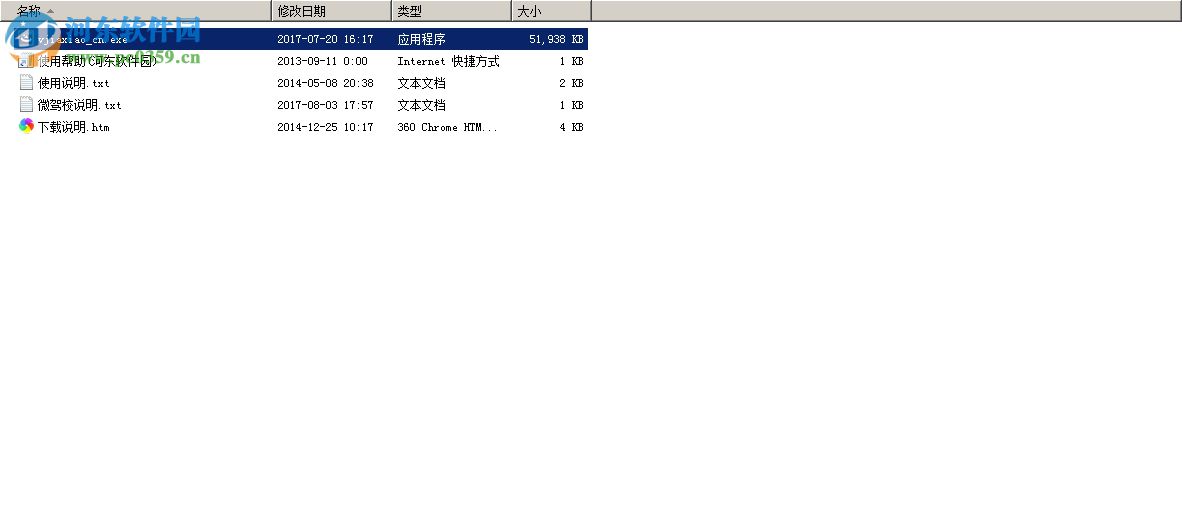
Task: Click the sort arrow beside 名称
Action: click(51, 11)
